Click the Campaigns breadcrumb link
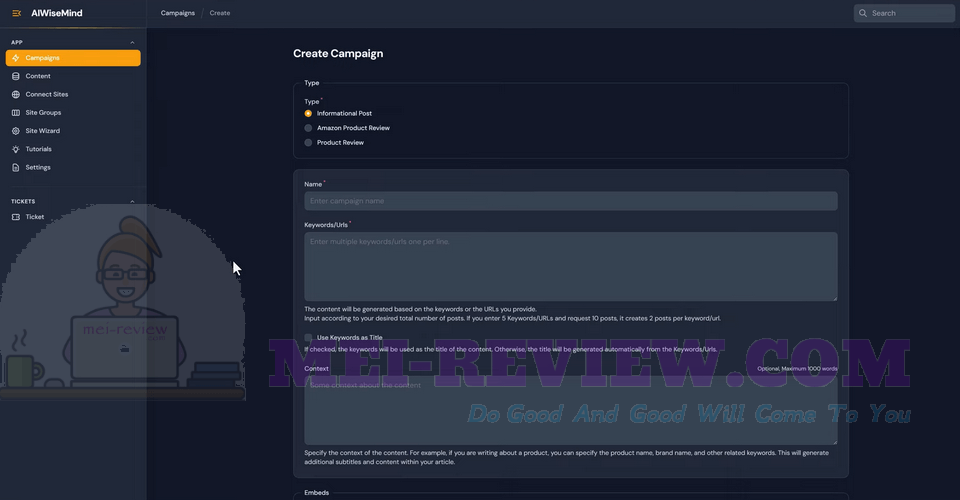 (x=178, y=13)
